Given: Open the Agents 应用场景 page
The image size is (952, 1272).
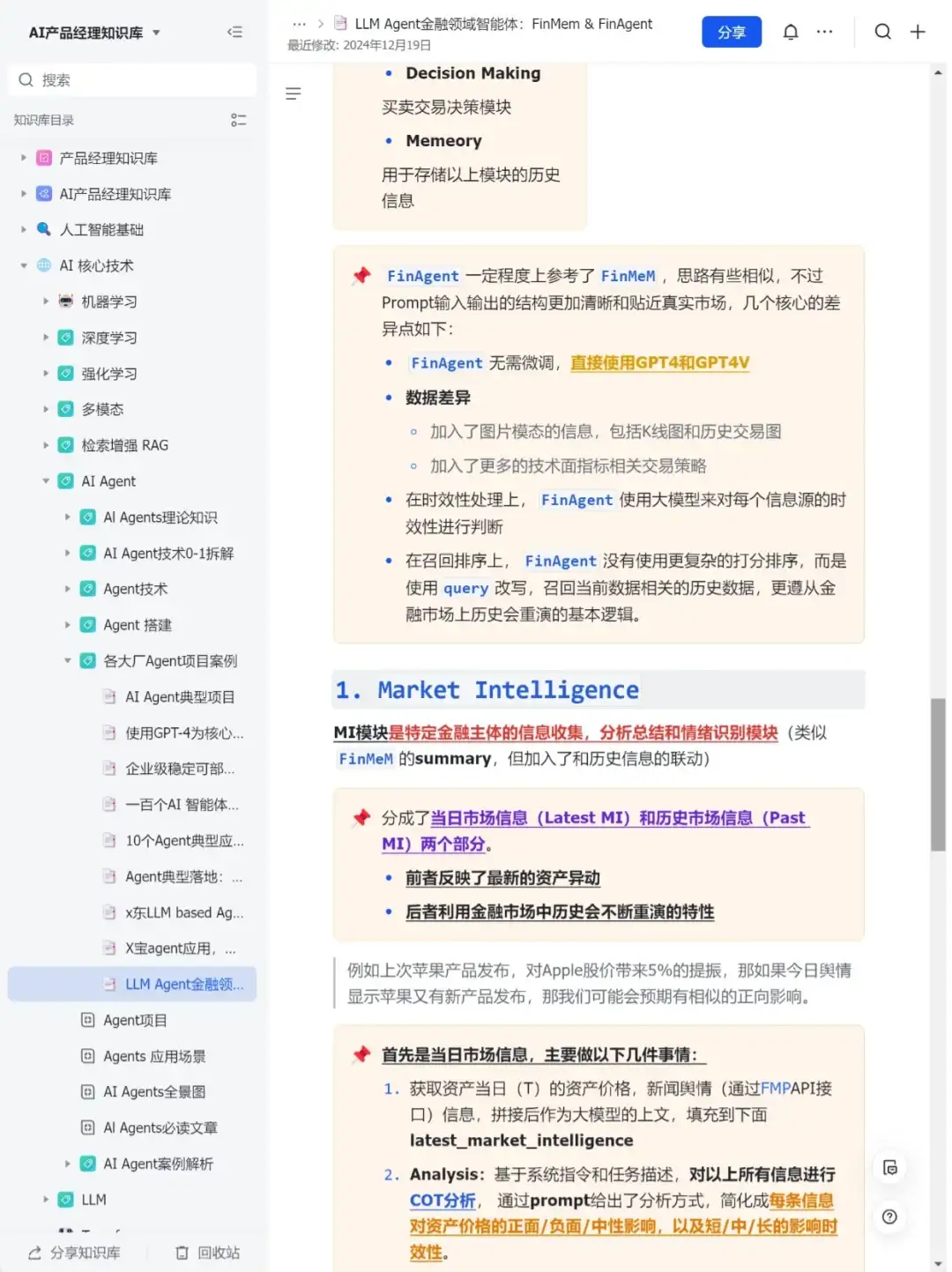Looking at the screenshot, I should 155,1056.
